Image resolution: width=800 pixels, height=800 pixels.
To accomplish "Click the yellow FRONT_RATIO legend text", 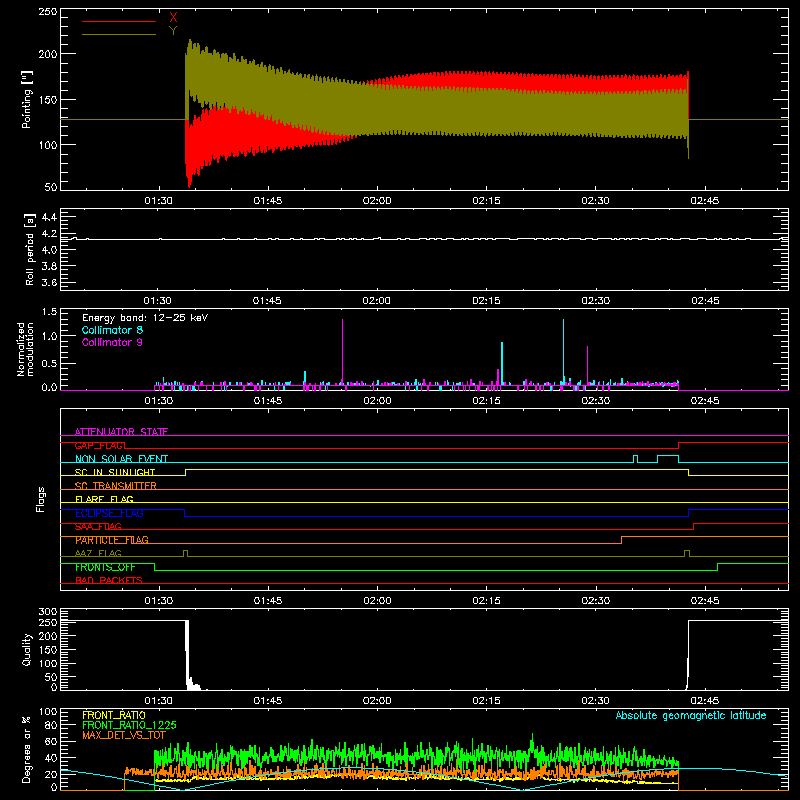I will [114, 715].
